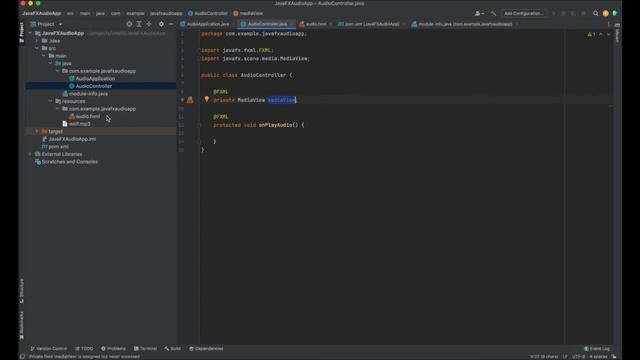Select audio.fxml in project tree
This screenshot has width=640, height=360.
coord(84,116)
